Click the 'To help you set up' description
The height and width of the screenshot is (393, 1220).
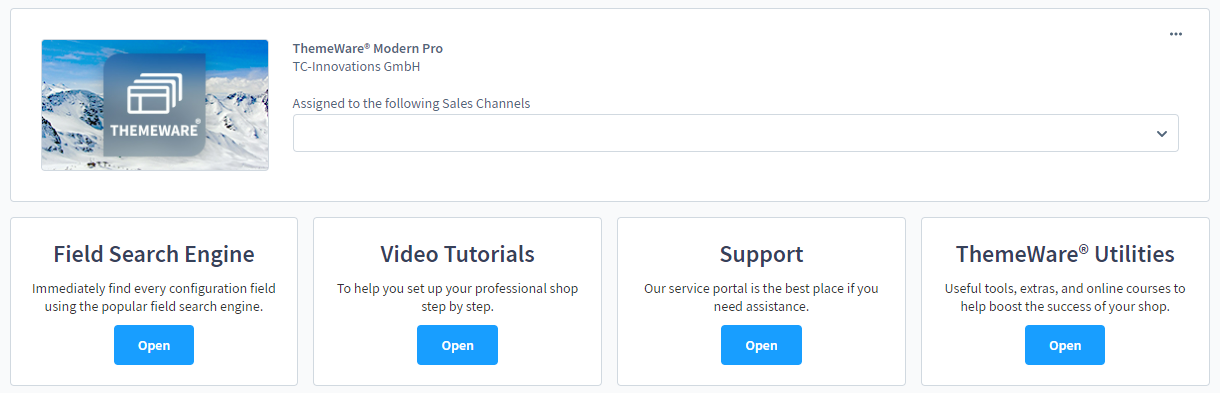457,297
